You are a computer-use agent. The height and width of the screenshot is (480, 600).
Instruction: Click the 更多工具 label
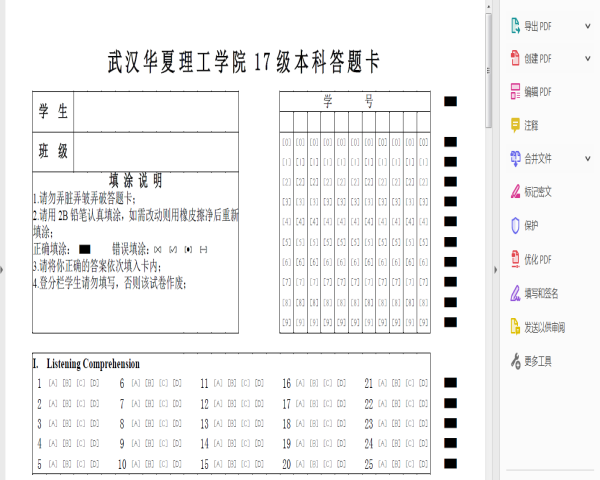click(538, 361)
